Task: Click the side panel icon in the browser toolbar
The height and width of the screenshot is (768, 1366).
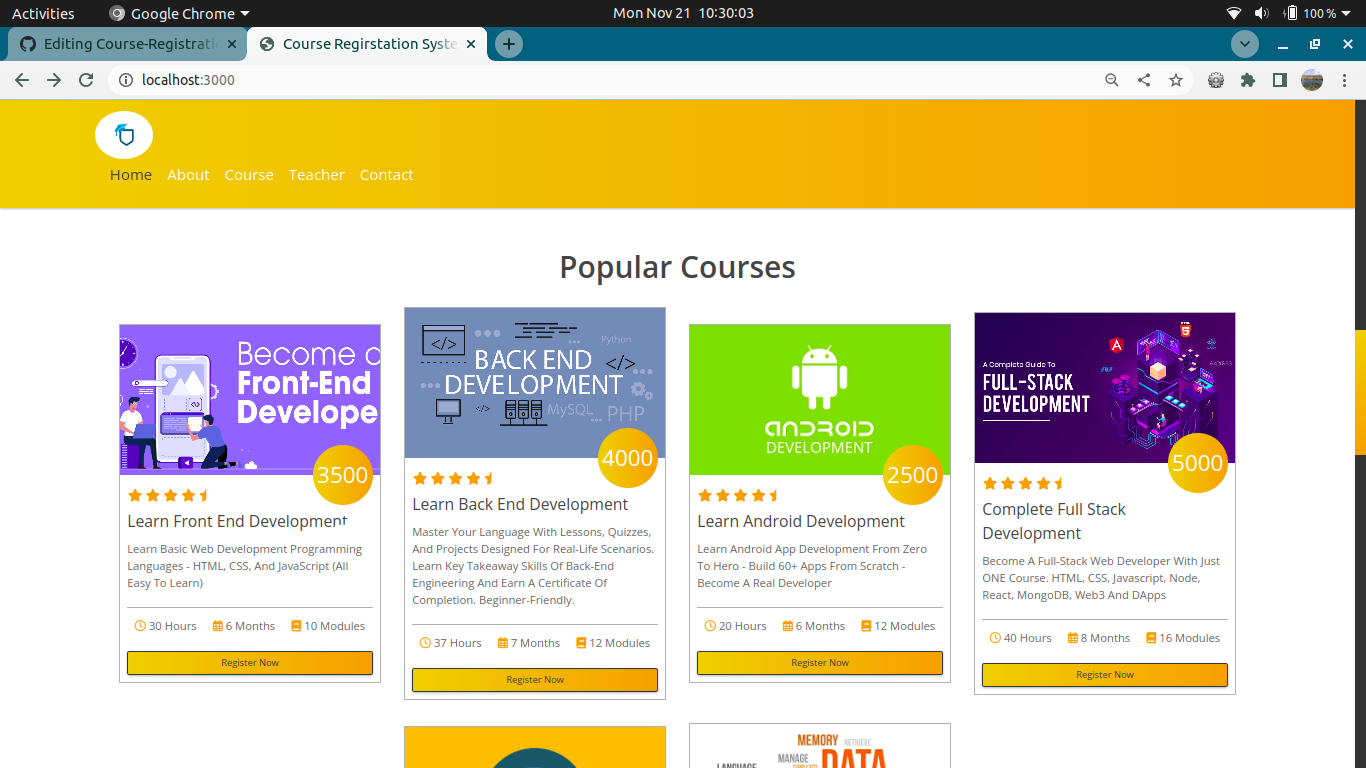Action: [x=1279, y=79]
